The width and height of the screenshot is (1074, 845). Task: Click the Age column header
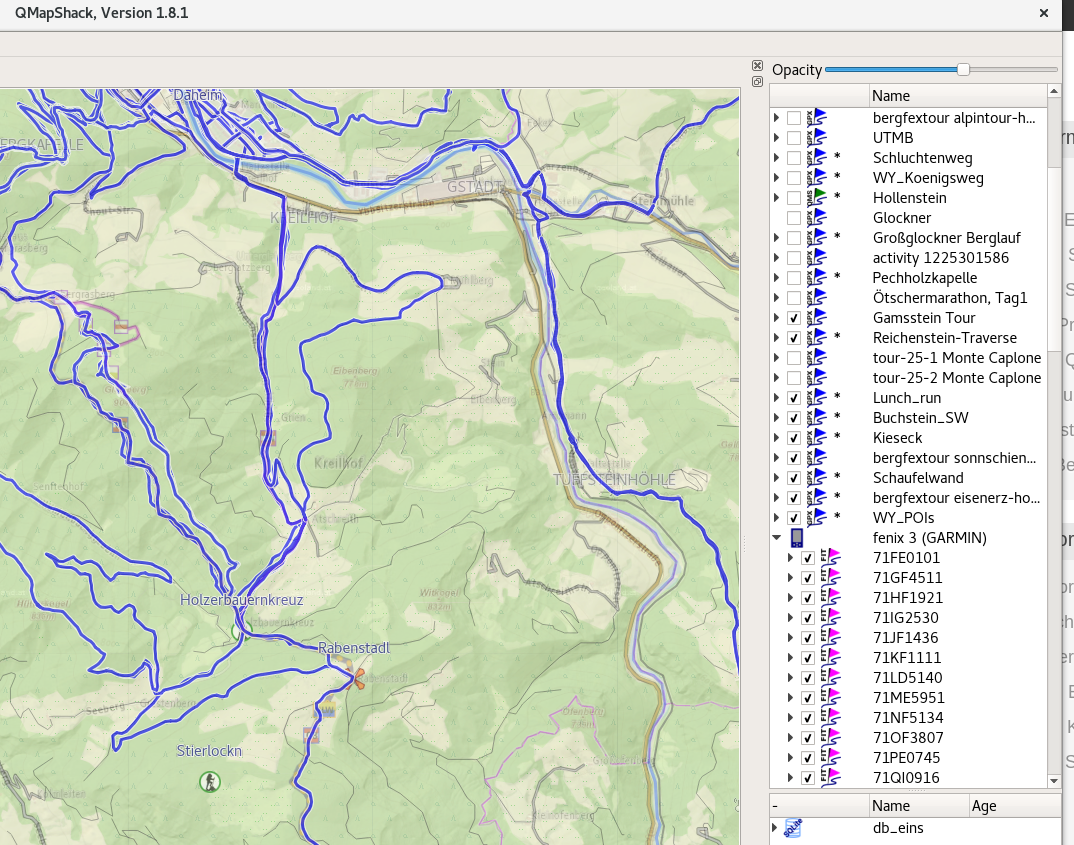(1014, 806)
